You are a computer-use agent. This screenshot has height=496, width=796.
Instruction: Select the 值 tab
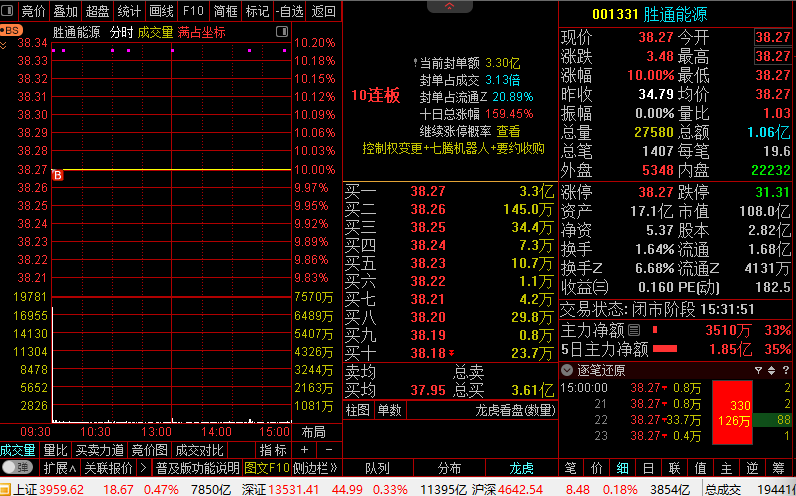(701, 468)
